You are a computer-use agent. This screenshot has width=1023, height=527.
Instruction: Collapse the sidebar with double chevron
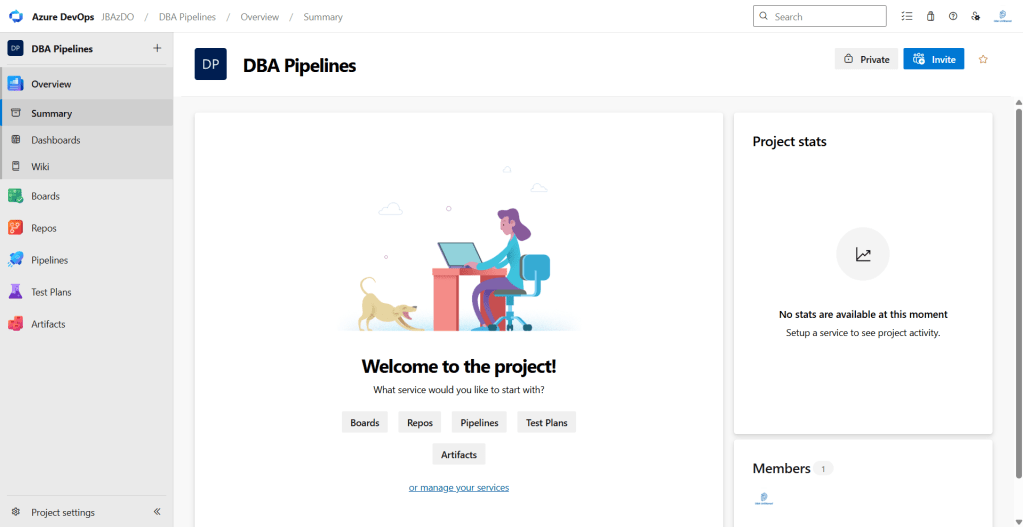157,512
